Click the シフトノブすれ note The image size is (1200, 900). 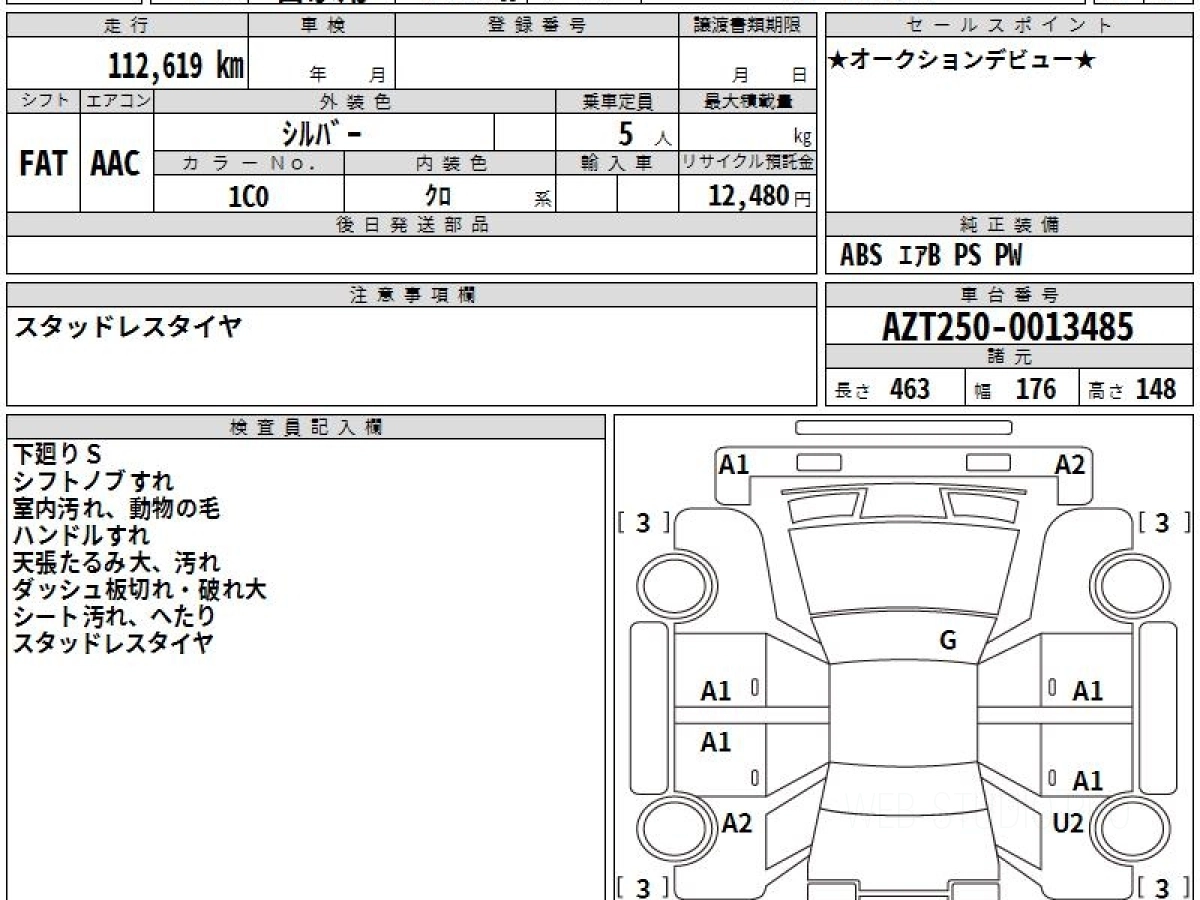tap(93, 481)
